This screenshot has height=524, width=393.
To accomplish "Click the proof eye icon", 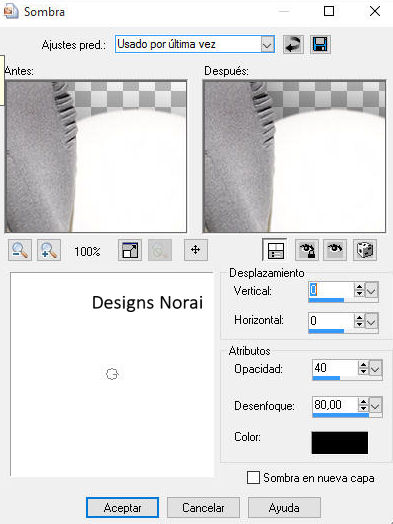I will pos(335,250).
